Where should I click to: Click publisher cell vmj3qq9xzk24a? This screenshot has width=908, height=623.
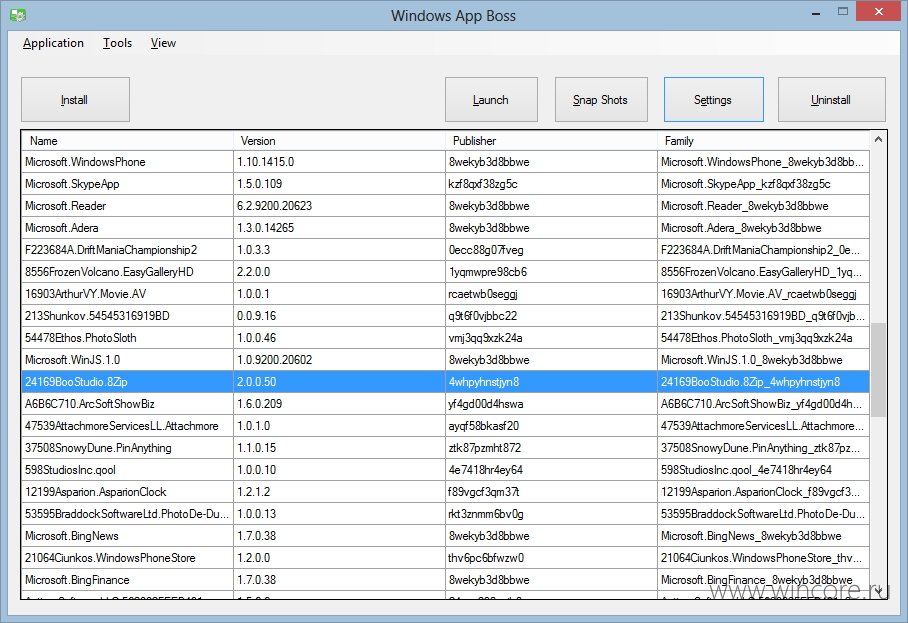click(x=551, y=338)
